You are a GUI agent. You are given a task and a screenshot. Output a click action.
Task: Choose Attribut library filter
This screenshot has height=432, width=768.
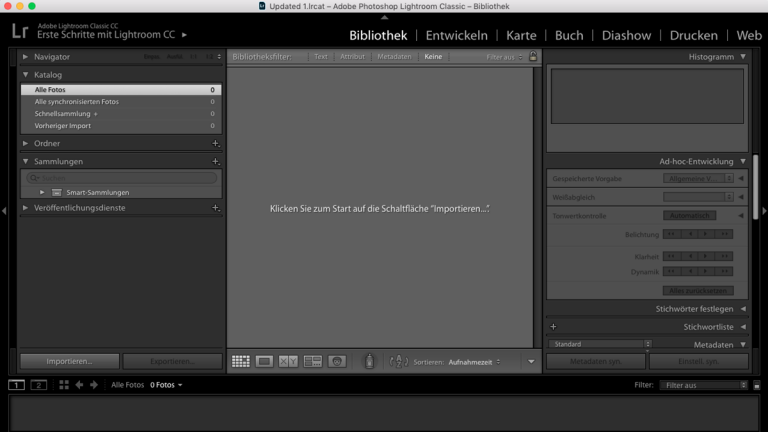[x=352, y=57]
